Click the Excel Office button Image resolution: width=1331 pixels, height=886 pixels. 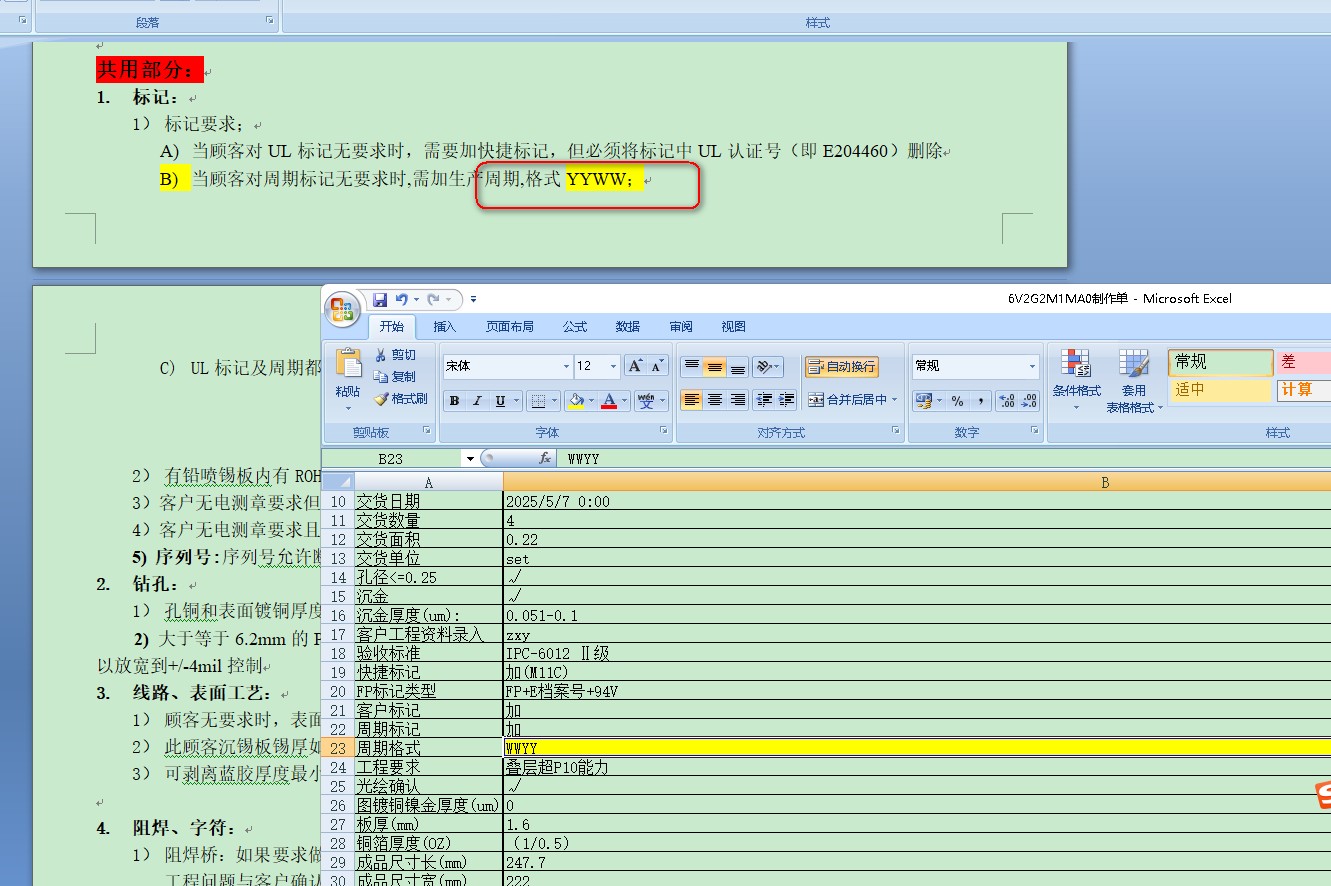coord(341,308)
